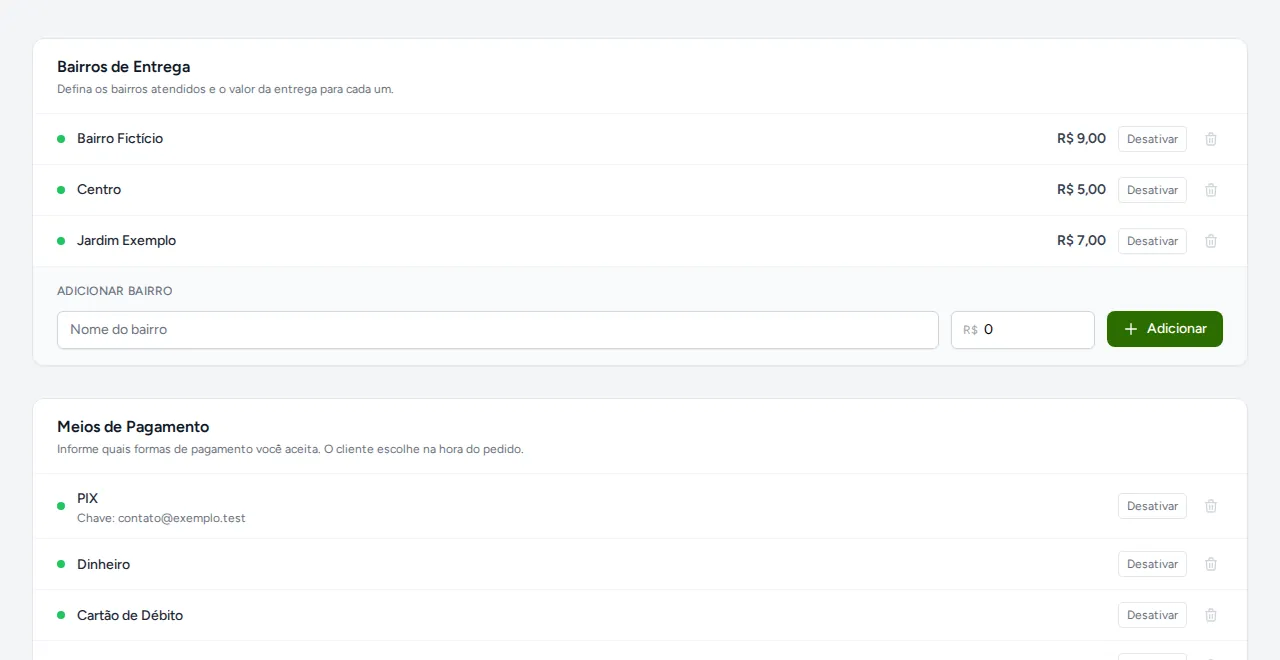
Task: Disable Jardim Exemplo delivery area
Action: pos(1152,241)
